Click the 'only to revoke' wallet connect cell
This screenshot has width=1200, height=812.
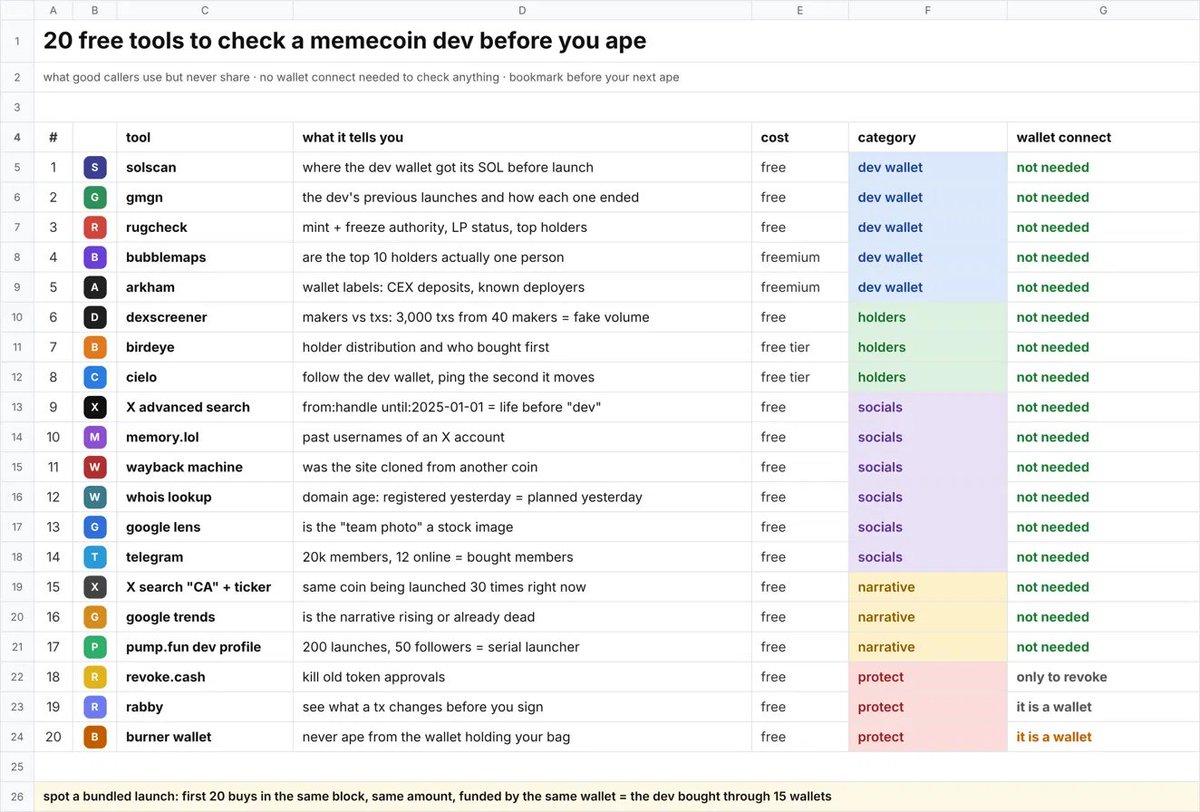(1103, 677)
